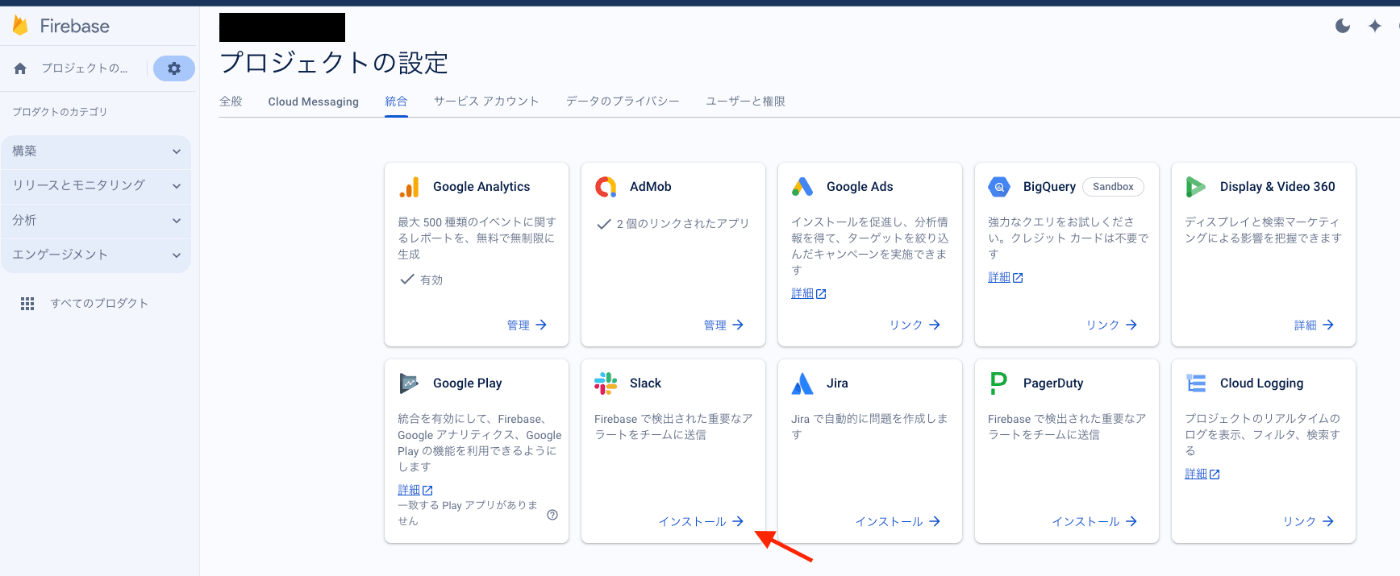Click リンク in Cloud Logging card

1309,521
